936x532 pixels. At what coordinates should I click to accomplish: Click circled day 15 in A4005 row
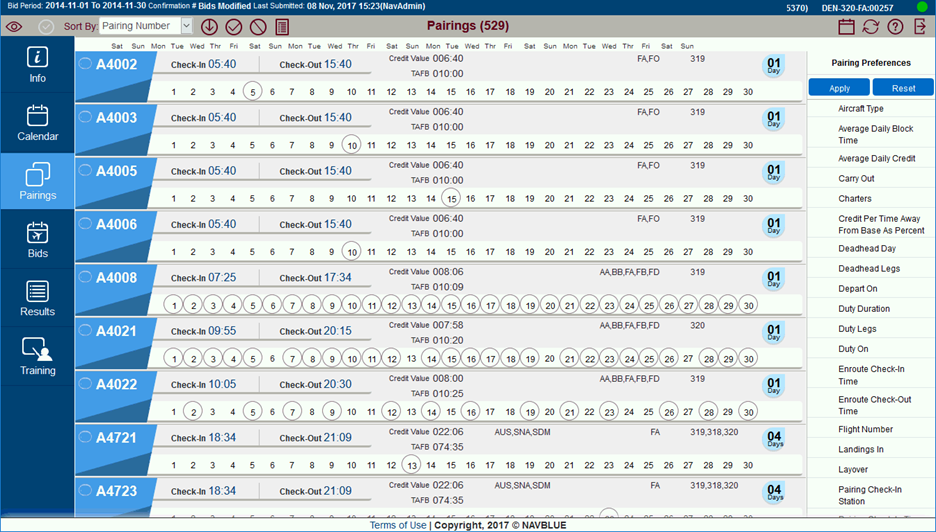point(451,198)
